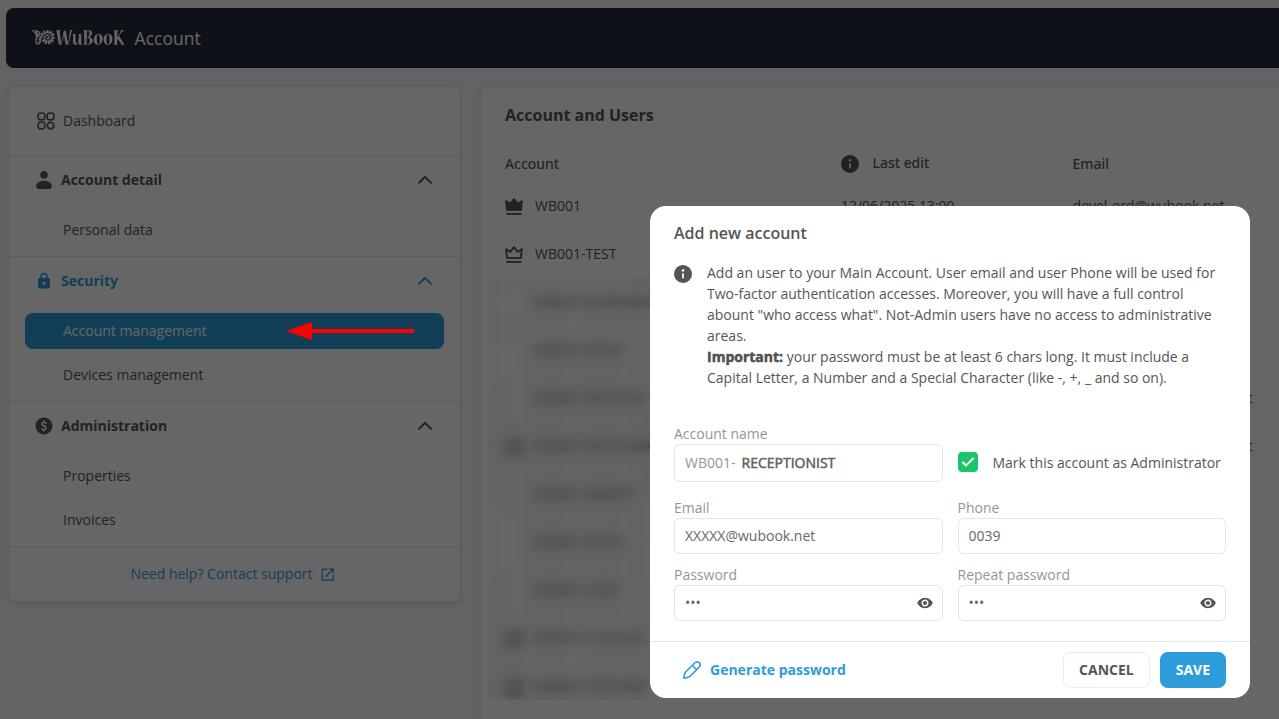Click the Email input field
Viewport: 1279px width, 719px height.
808,536
